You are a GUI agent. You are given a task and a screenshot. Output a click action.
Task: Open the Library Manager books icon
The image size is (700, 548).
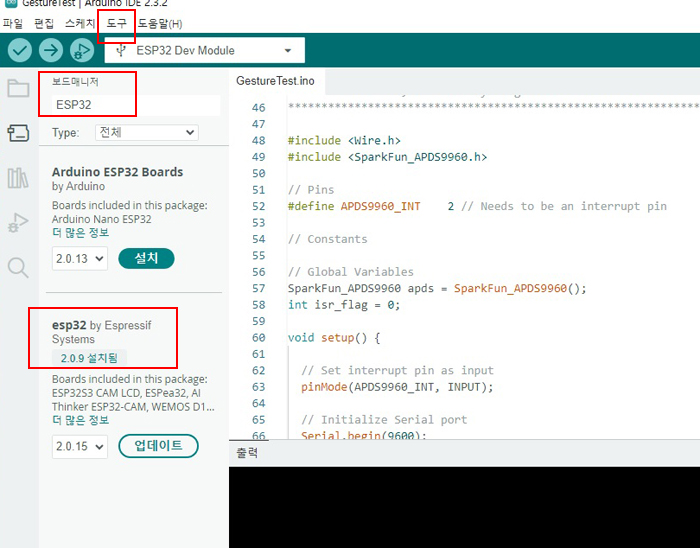[x=18, y=178]
